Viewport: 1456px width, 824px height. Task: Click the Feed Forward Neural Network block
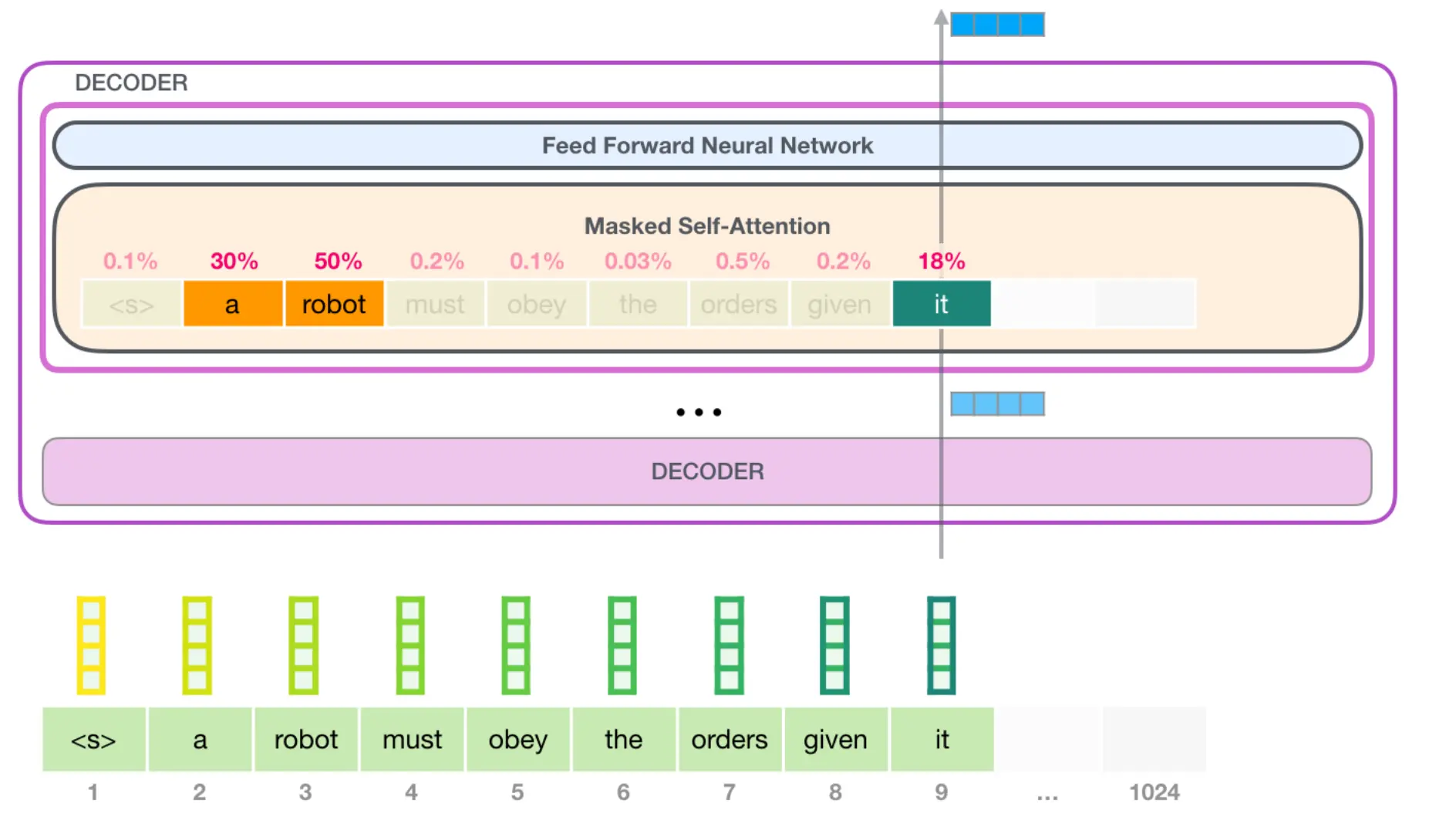coord(707,145)
